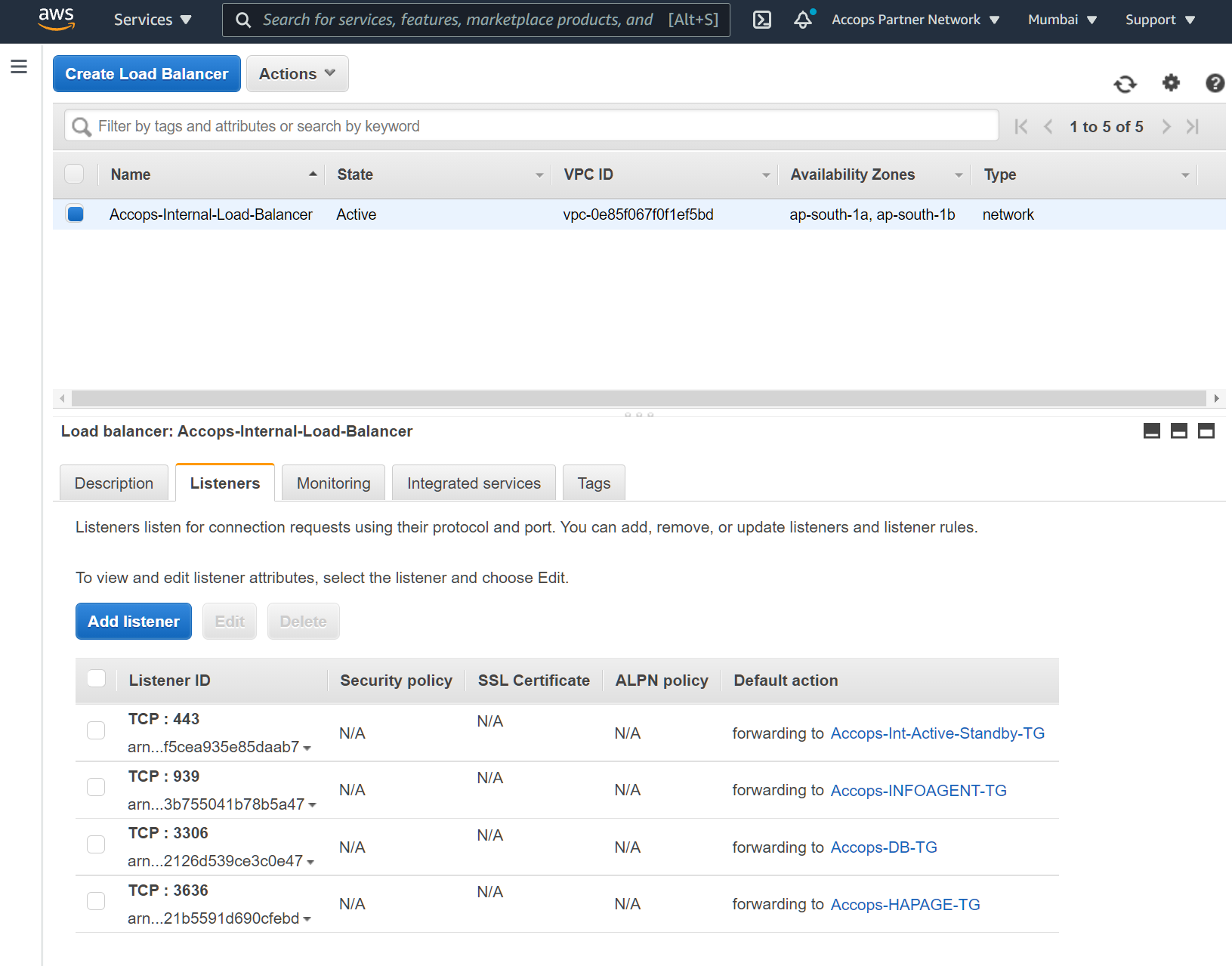Click vpc-0e85f067f0f1ef5bd cell

(638, 215)
